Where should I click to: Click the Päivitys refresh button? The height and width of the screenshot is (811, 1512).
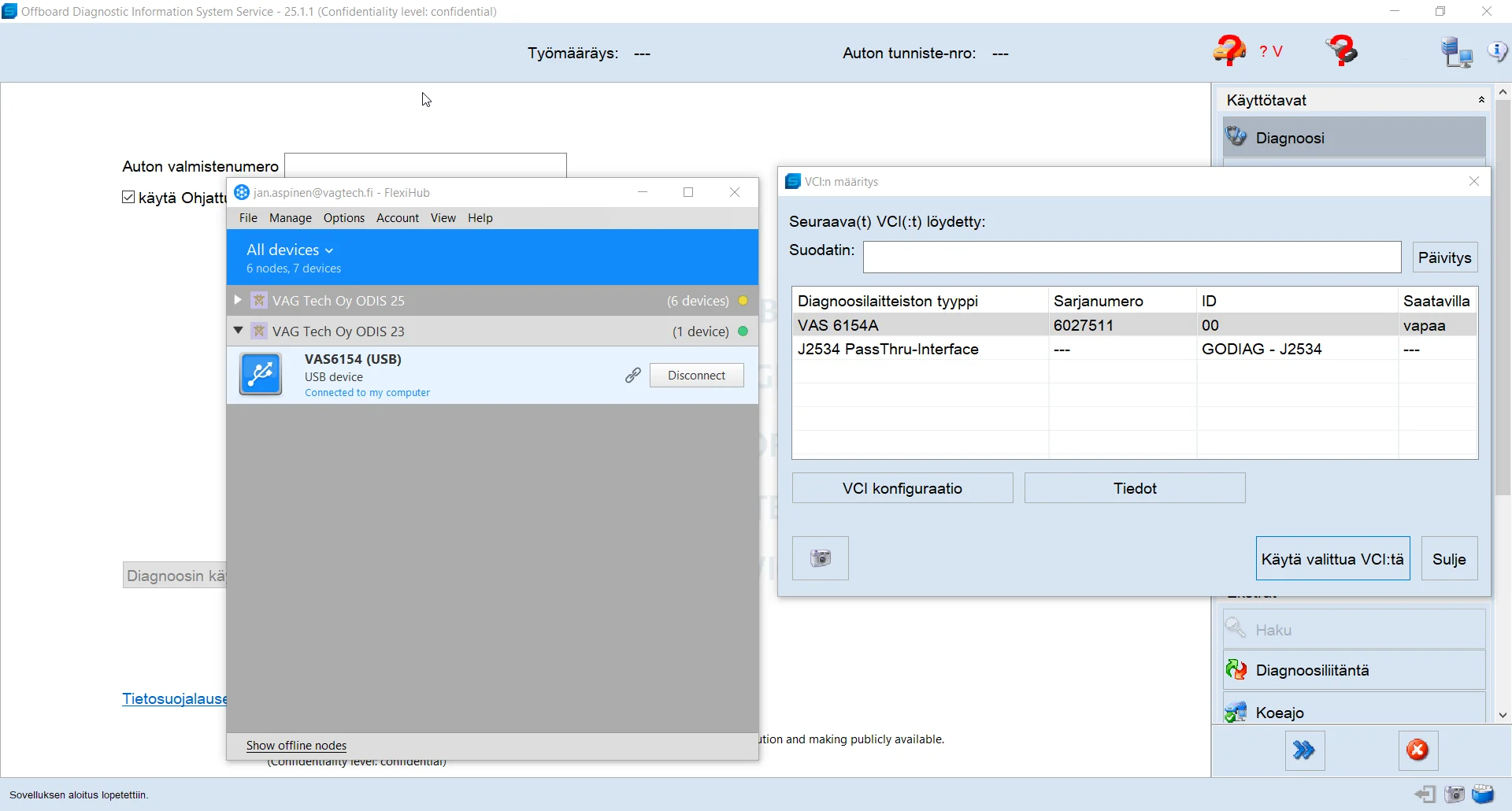click(x=1445, y=257)
